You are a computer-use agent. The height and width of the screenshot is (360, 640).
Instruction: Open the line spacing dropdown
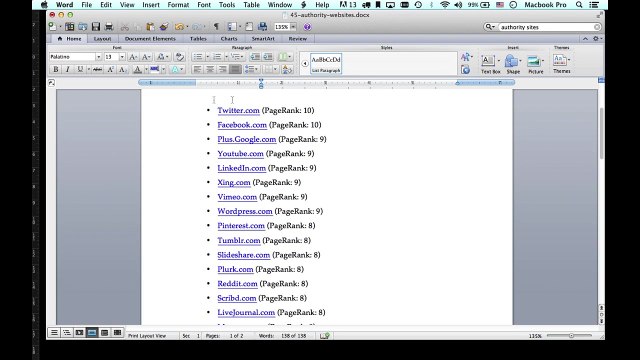251,70
